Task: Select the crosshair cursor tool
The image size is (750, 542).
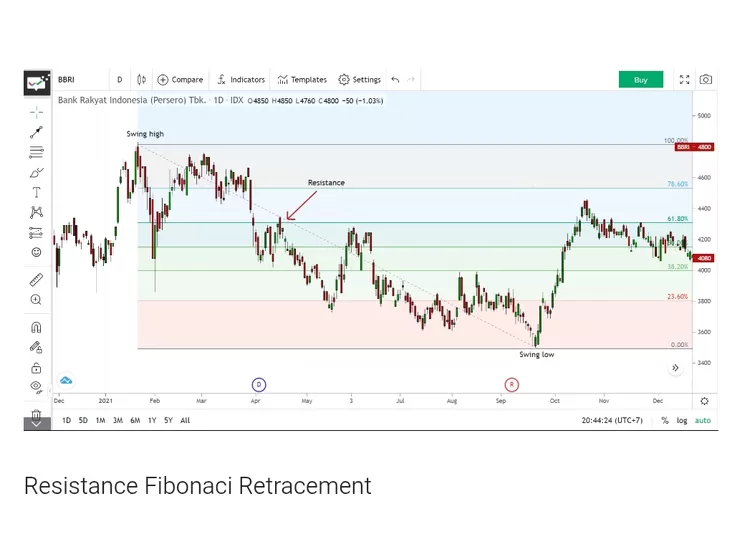Action: pyautogui.click(x=36, y=112)
